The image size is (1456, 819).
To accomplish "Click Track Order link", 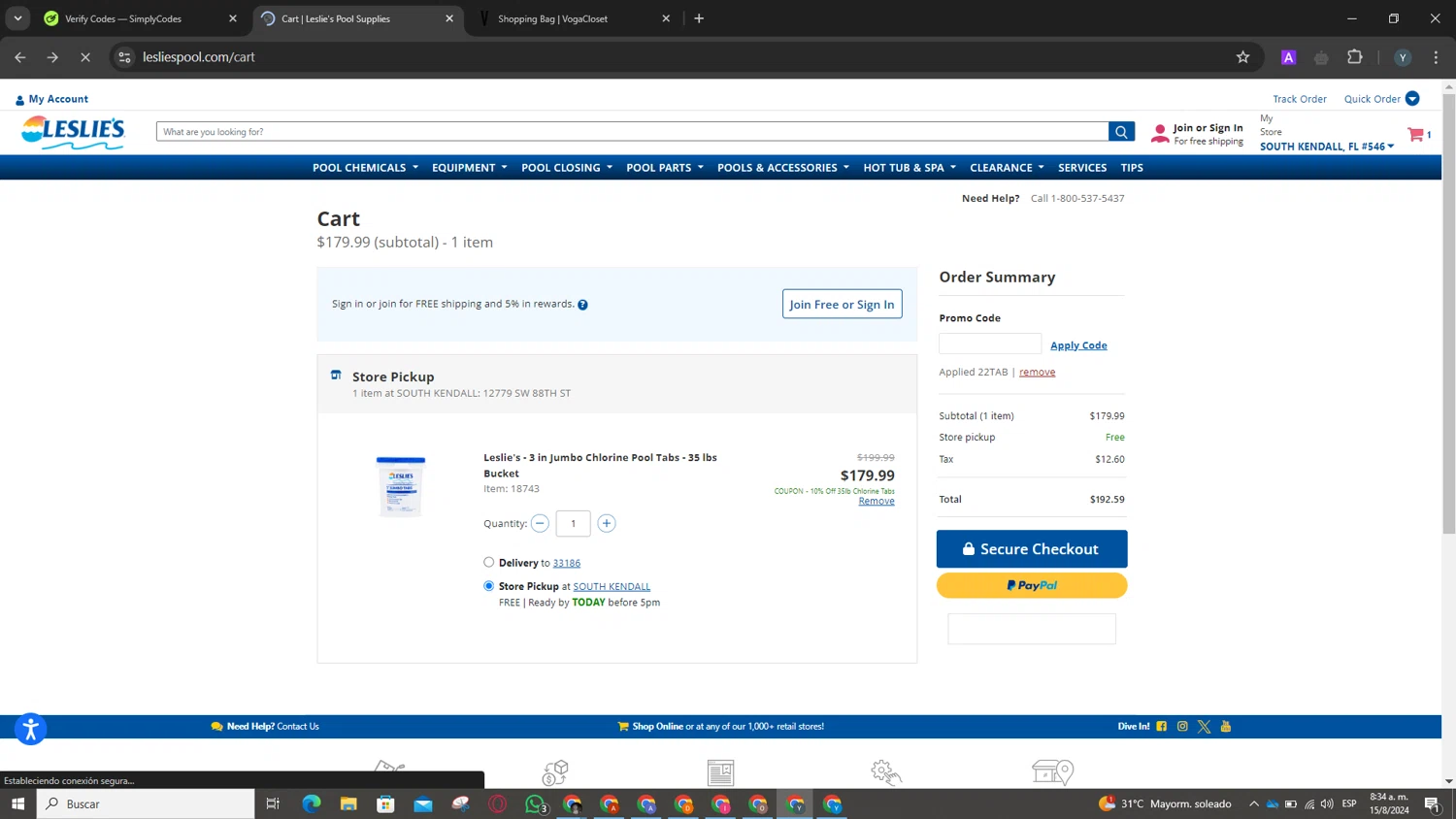I will [1300, 99].
